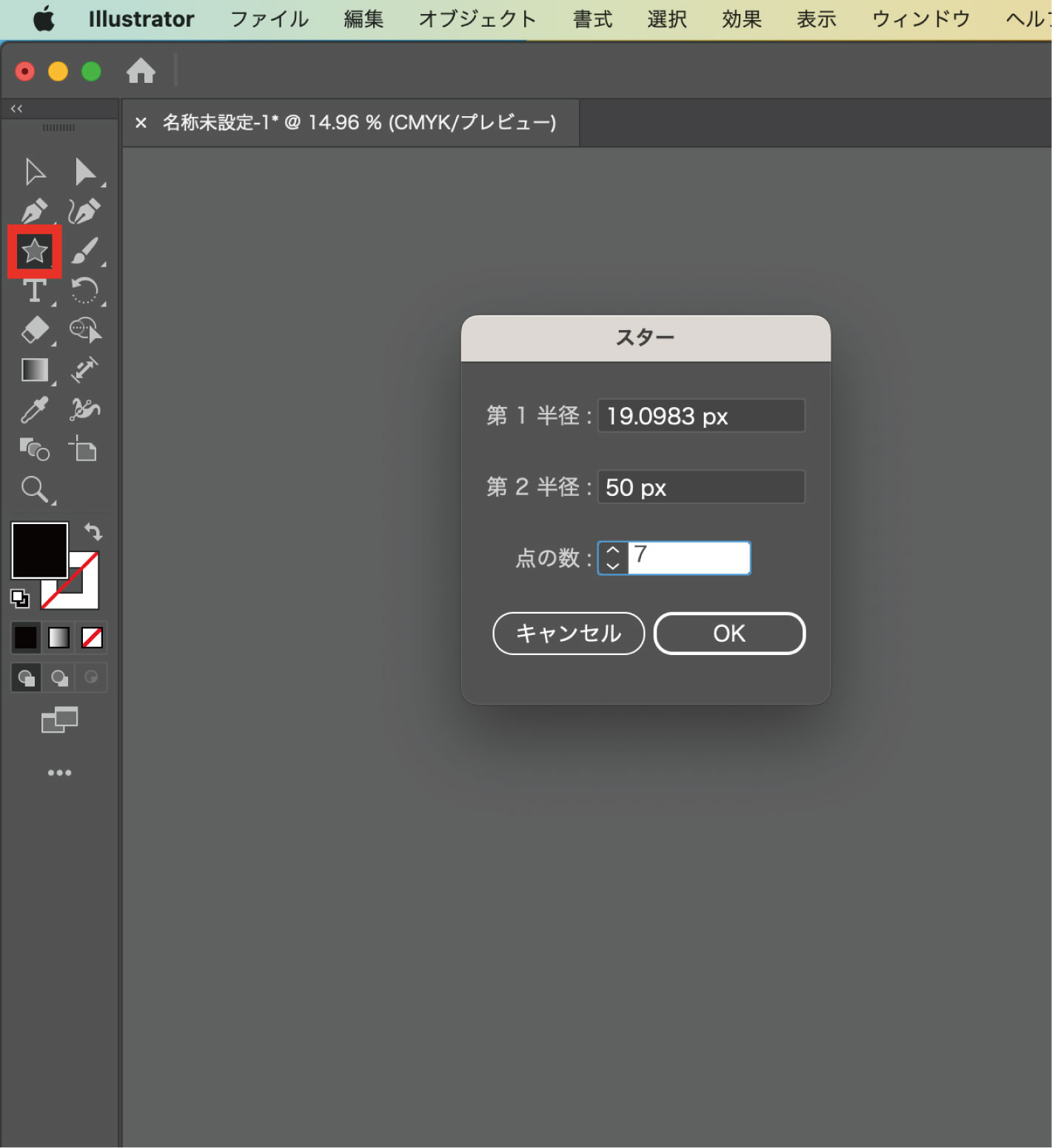Select the Paintbrush tool
The image size is (1052, 1148).
pyautogui.click(x=85, y=251)
